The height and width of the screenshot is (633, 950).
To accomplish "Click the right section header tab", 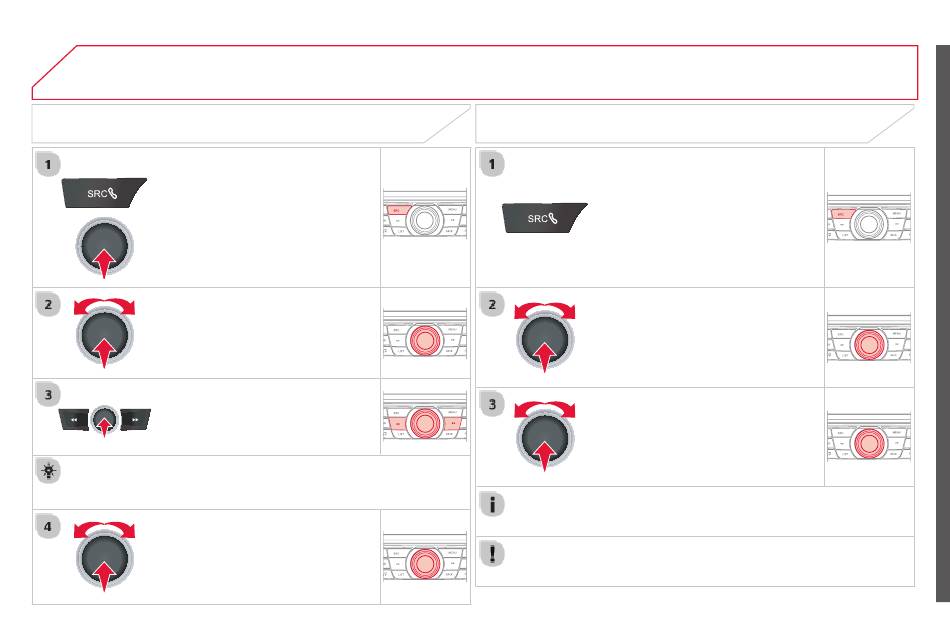I will (x=695, y=123).
